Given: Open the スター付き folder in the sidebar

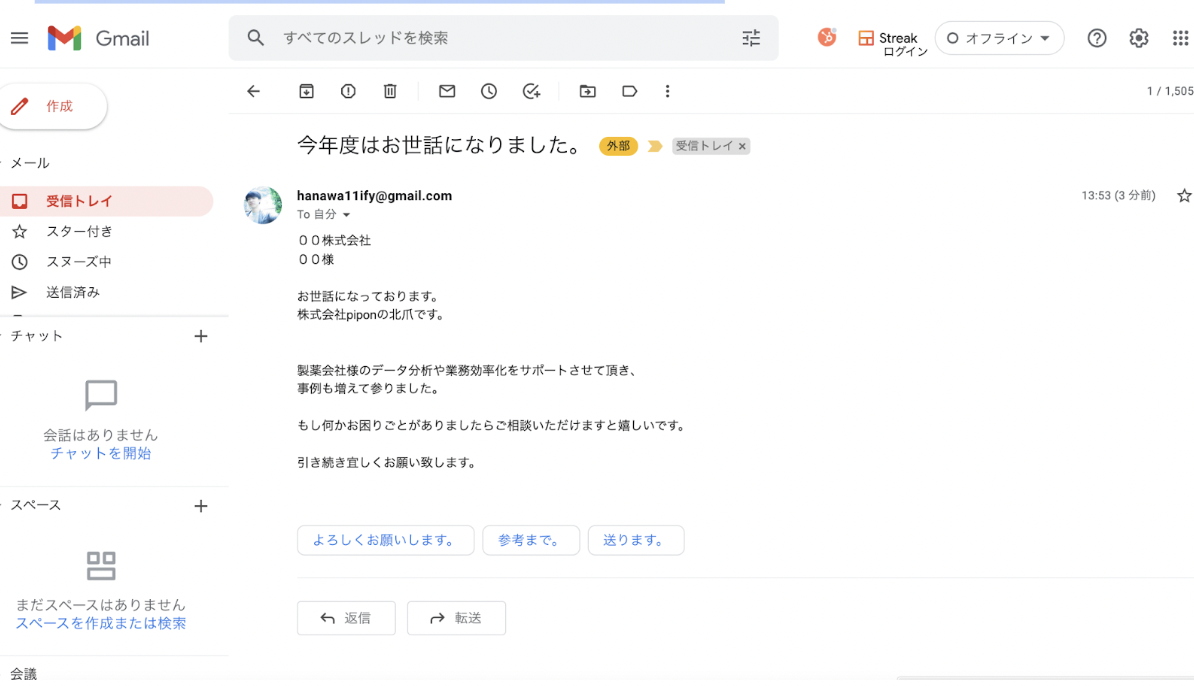Looking at the screenshot, I should click(x=79, y=231).
